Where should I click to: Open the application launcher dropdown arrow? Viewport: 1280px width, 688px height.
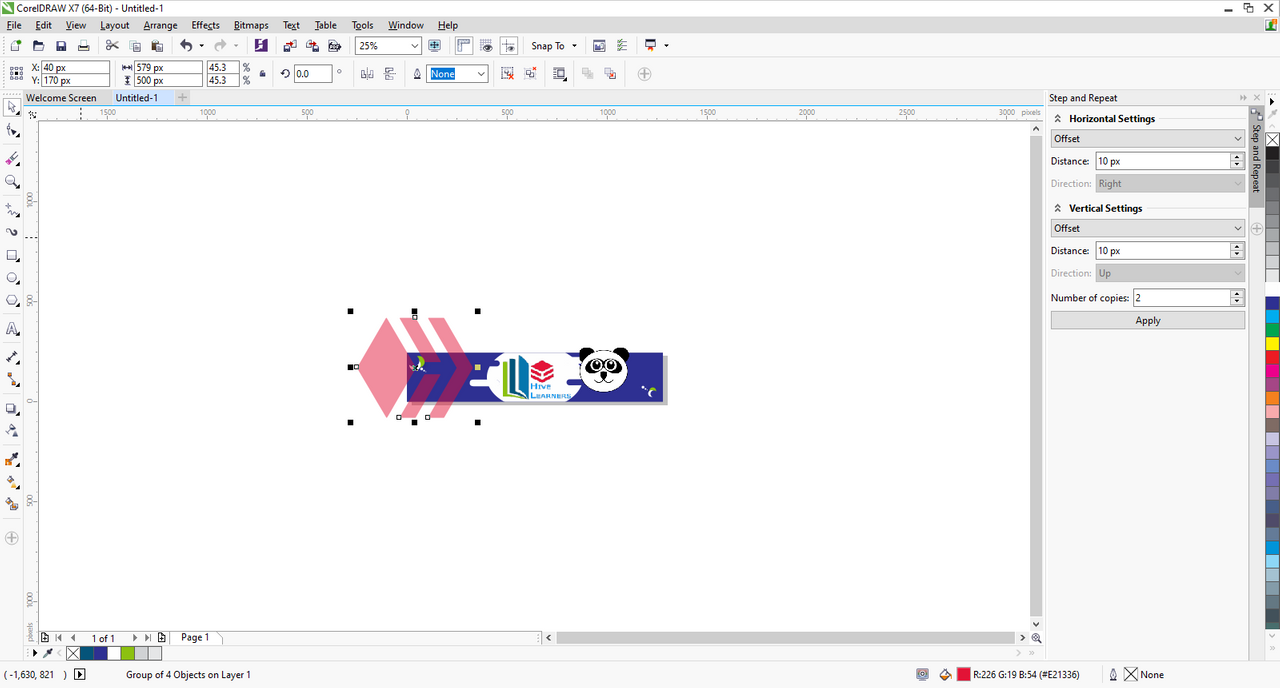666,46
